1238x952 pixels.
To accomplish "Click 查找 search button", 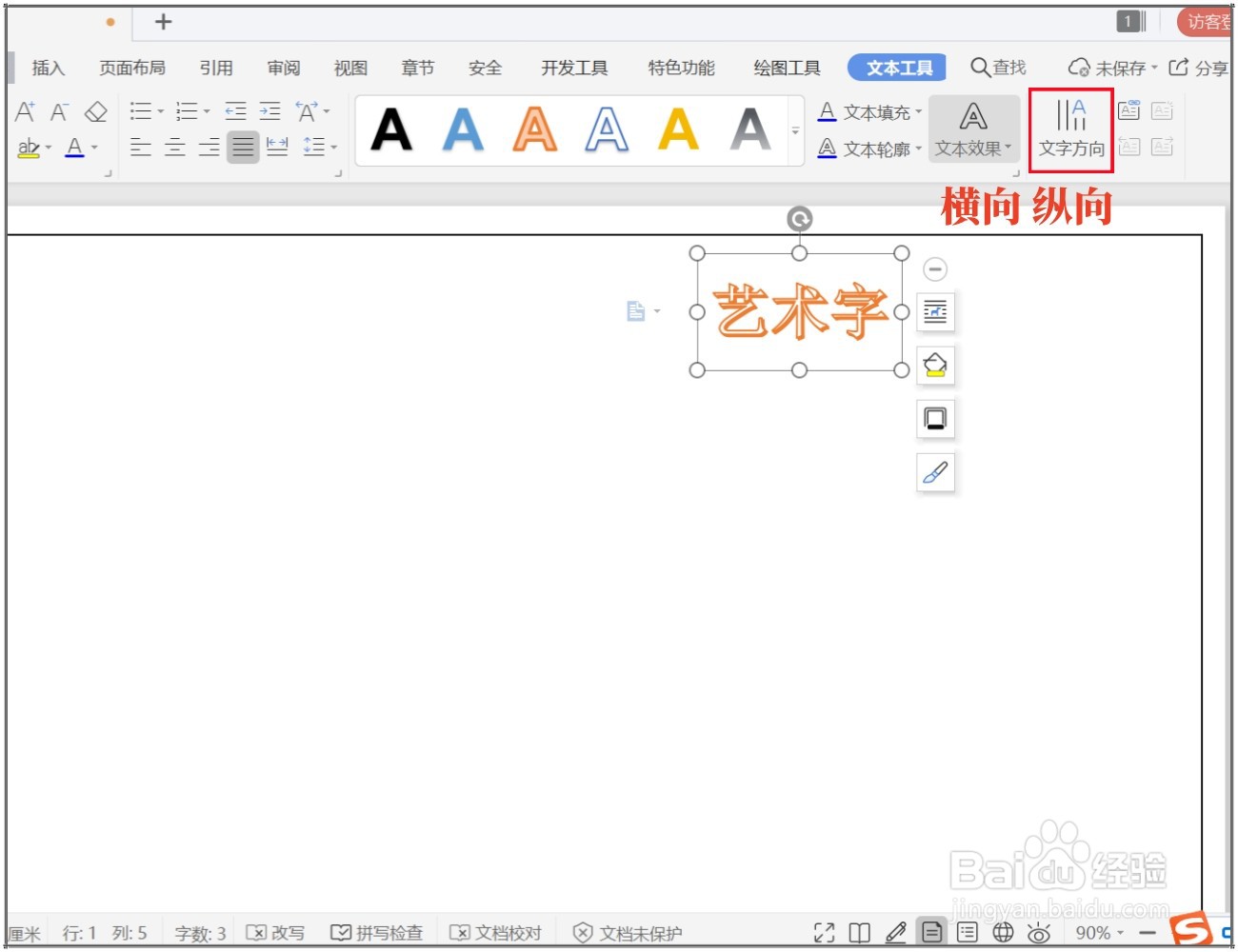I will 999,68.
